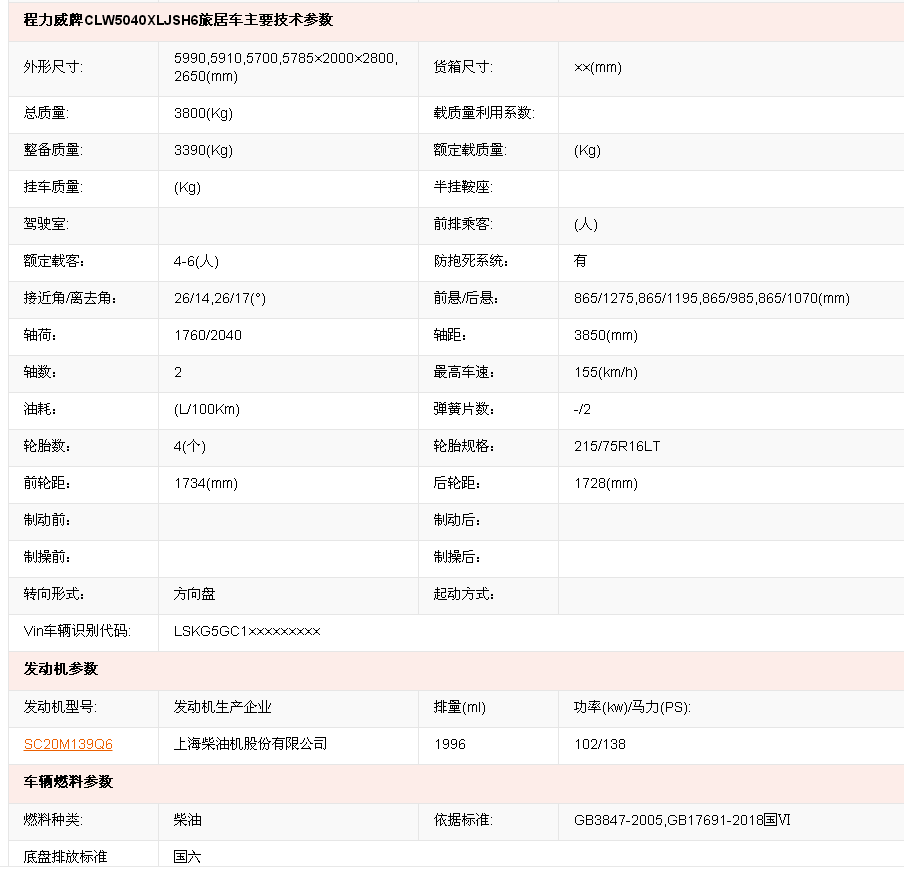The width and height of the screenshot is (904, 876).
Task: Click the 功率(kw)/马力(PS) column header
Action: click(x=632, y=707)
